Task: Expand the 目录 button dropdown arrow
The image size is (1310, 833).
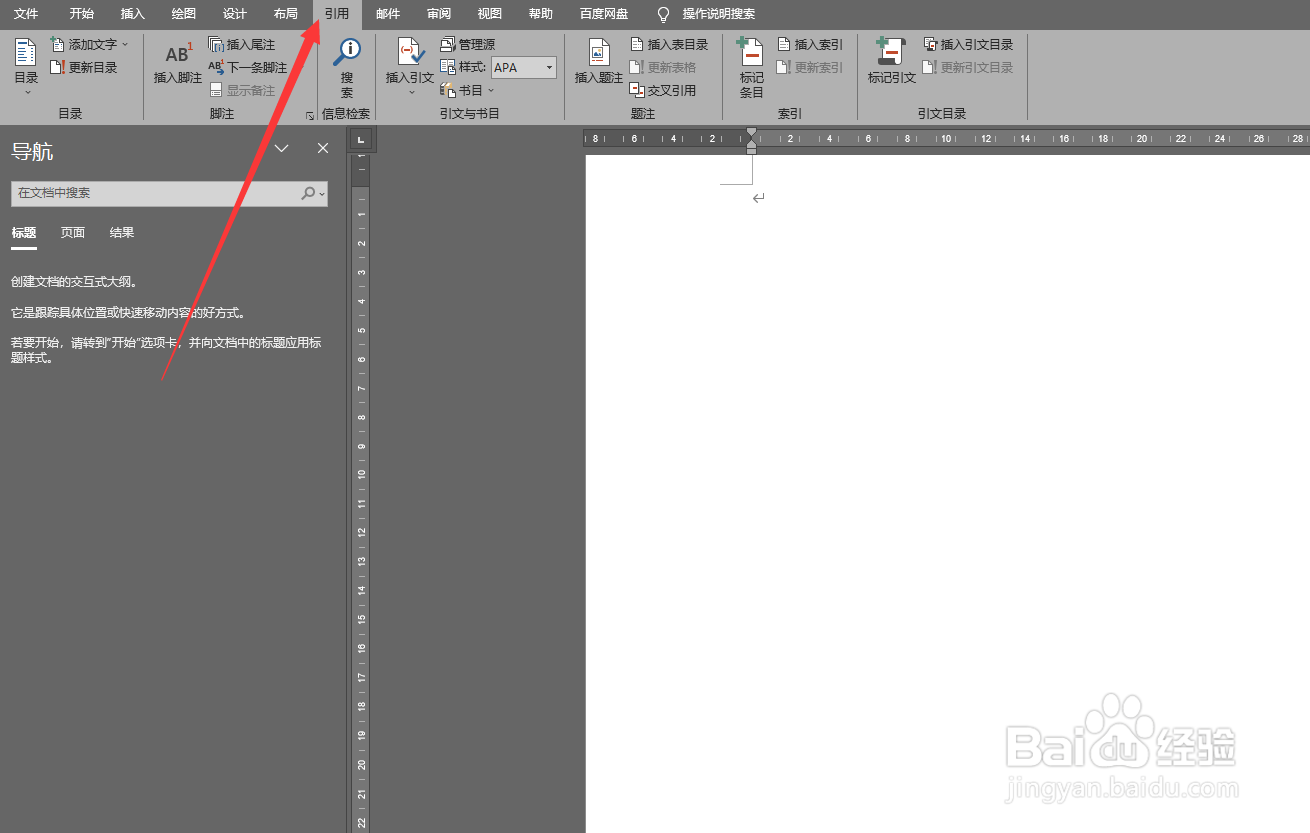Action: (26, 92)
